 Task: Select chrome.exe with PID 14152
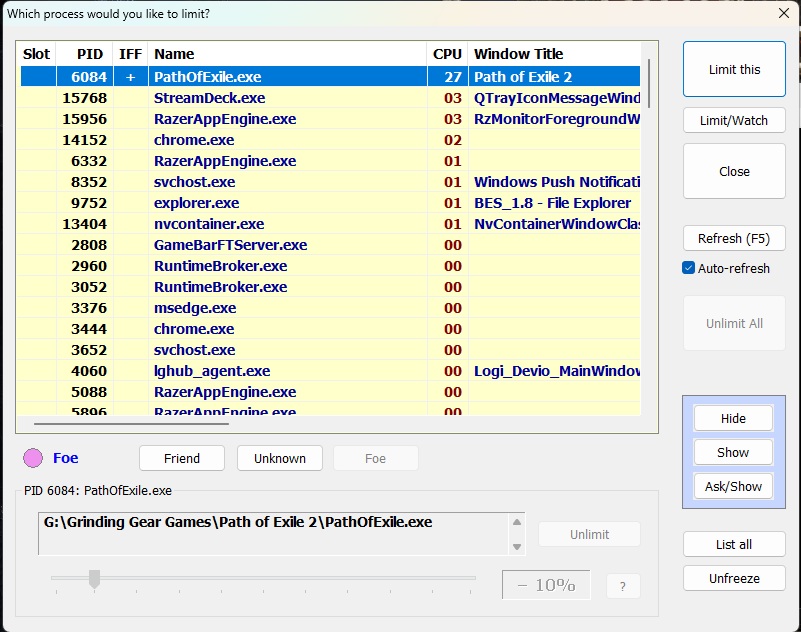[330, 139]
